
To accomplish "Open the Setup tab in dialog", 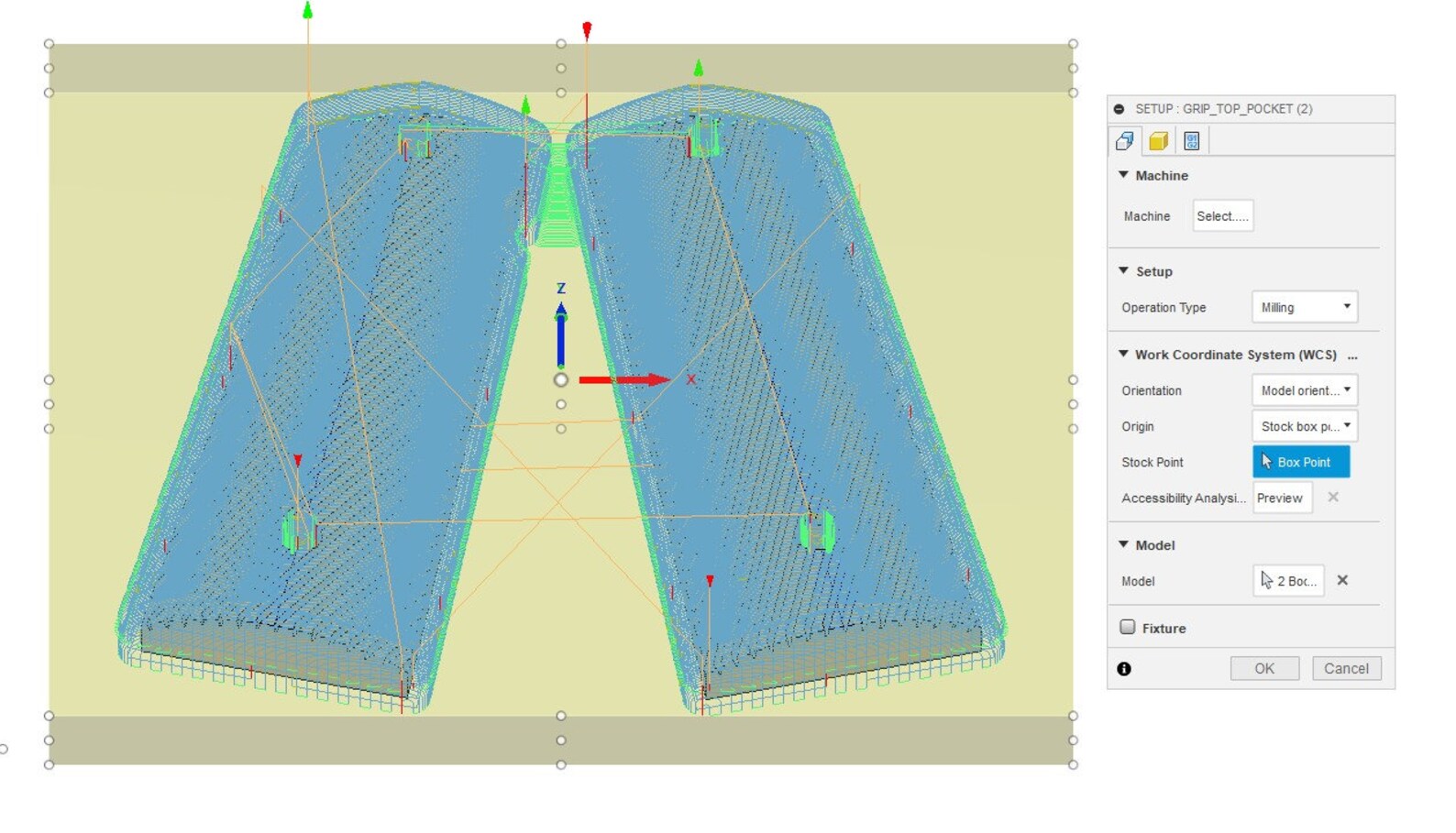I will coord(1124,140).
